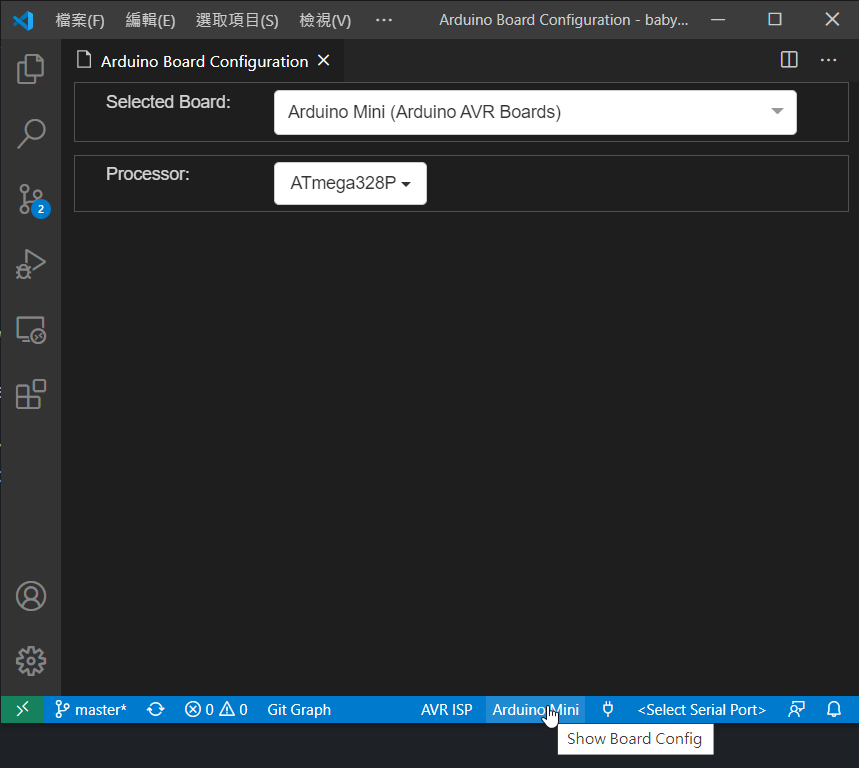Open Manage gear settings icon
This screenshot has width=859, height=768.
[x=31, y=661]
